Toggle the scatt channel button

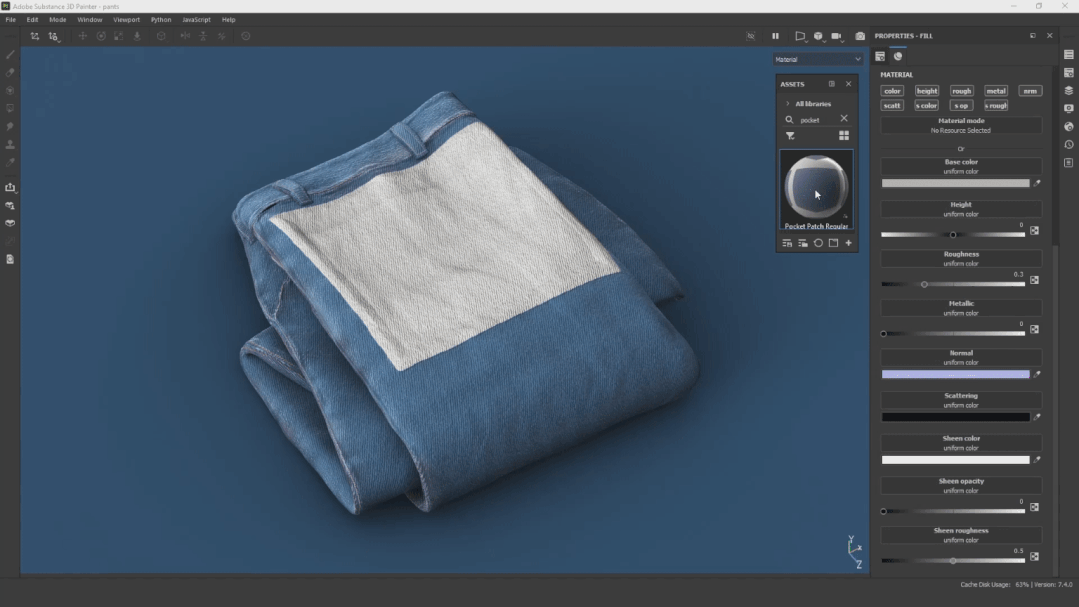[x=892, y=106]
